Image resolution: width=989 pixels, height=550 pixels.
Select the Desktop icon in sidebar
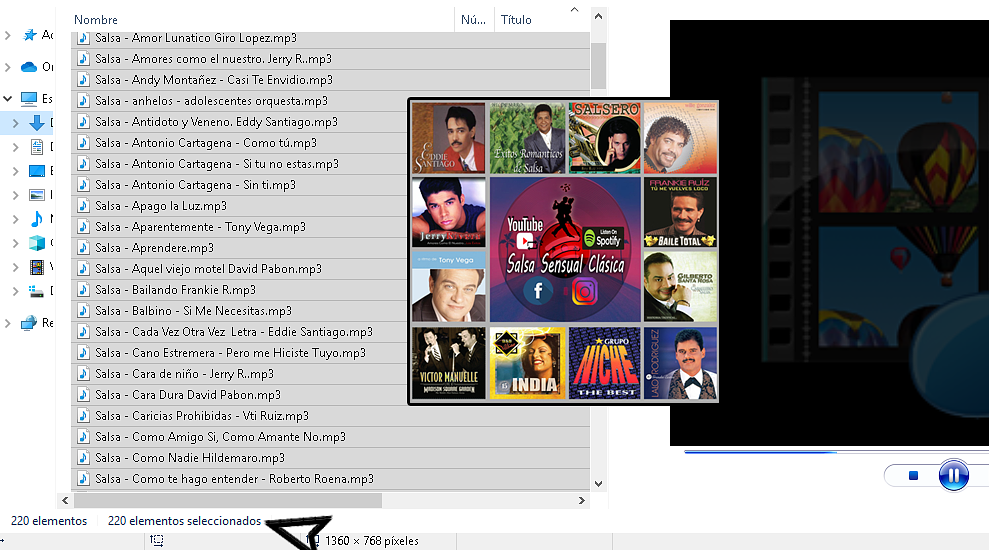pos(37,171)
